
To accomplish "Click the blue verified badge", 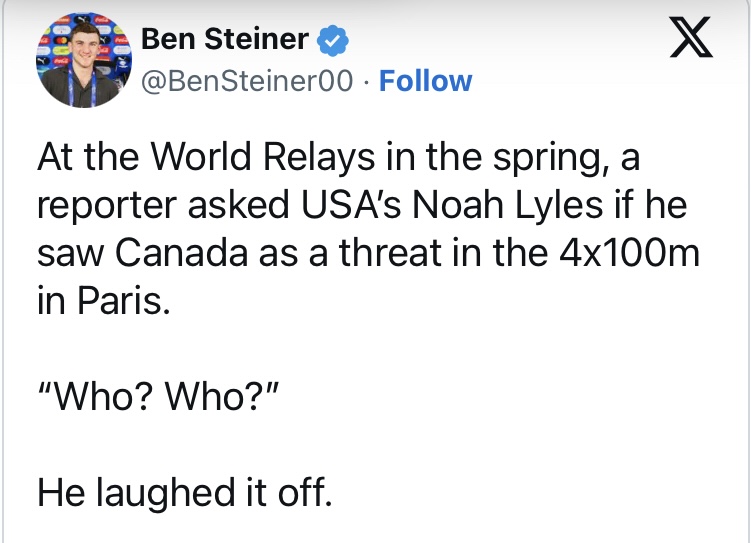I will click(333, 41).
